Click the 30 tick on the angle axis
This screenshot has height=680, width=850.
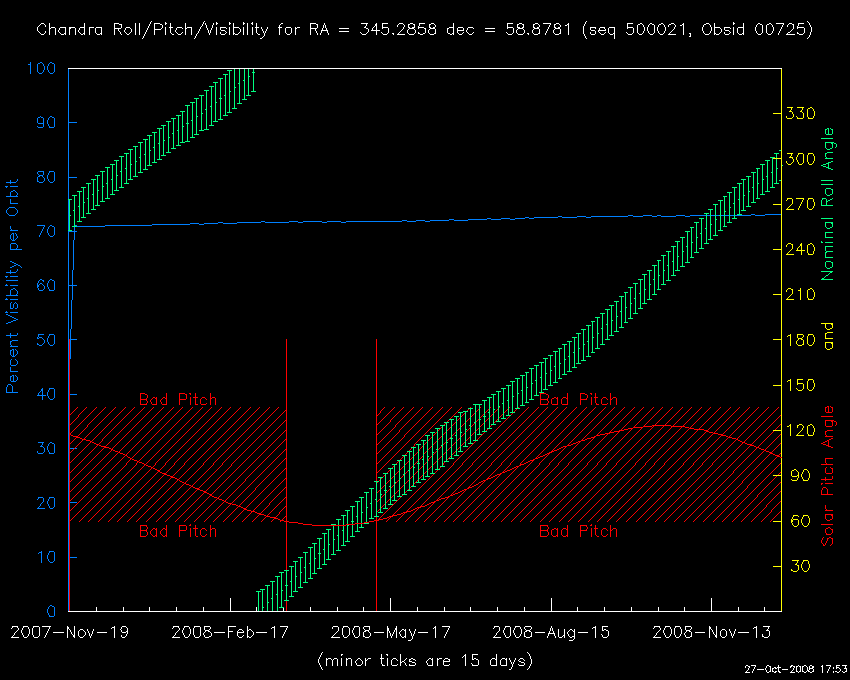(798, 566)
